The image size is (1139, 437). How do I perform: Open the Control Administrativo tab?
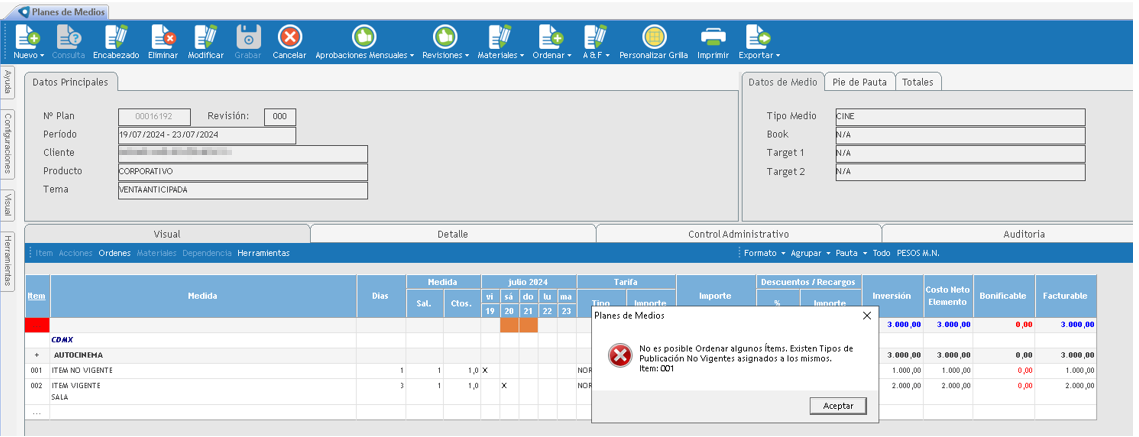(738, 234)
